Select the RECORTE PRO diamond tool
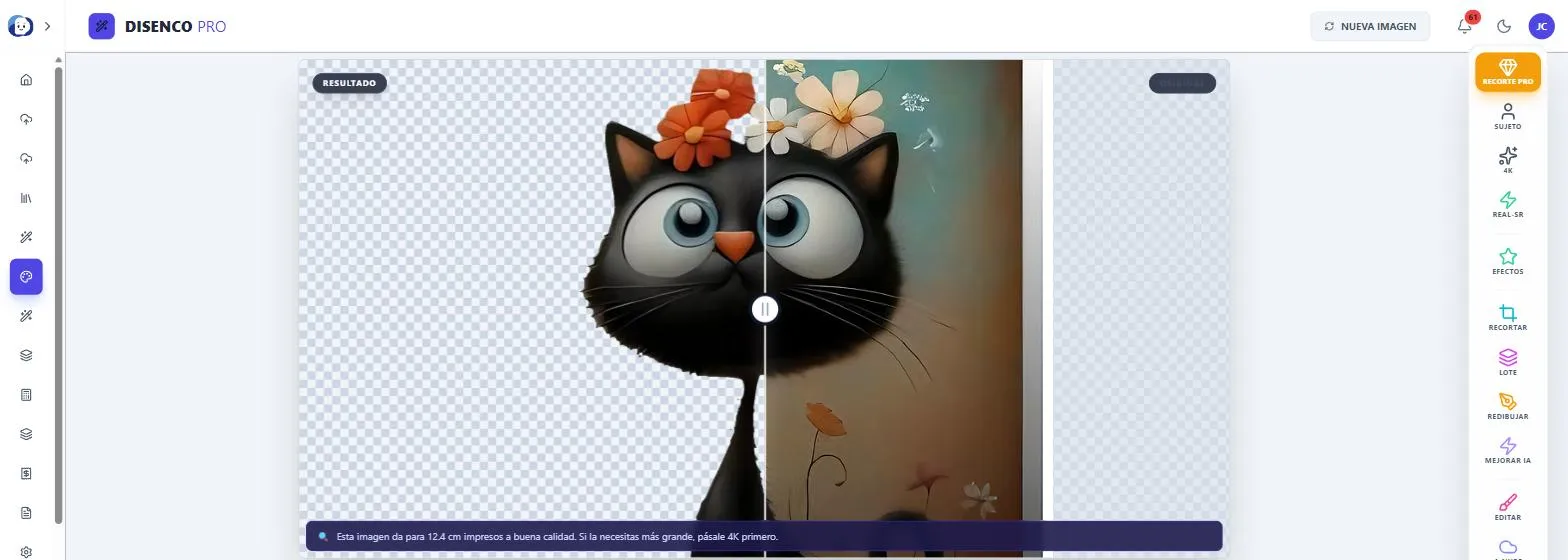Image resolution: width=1568 pixels, height=560 pixels. click(1508, 72)
